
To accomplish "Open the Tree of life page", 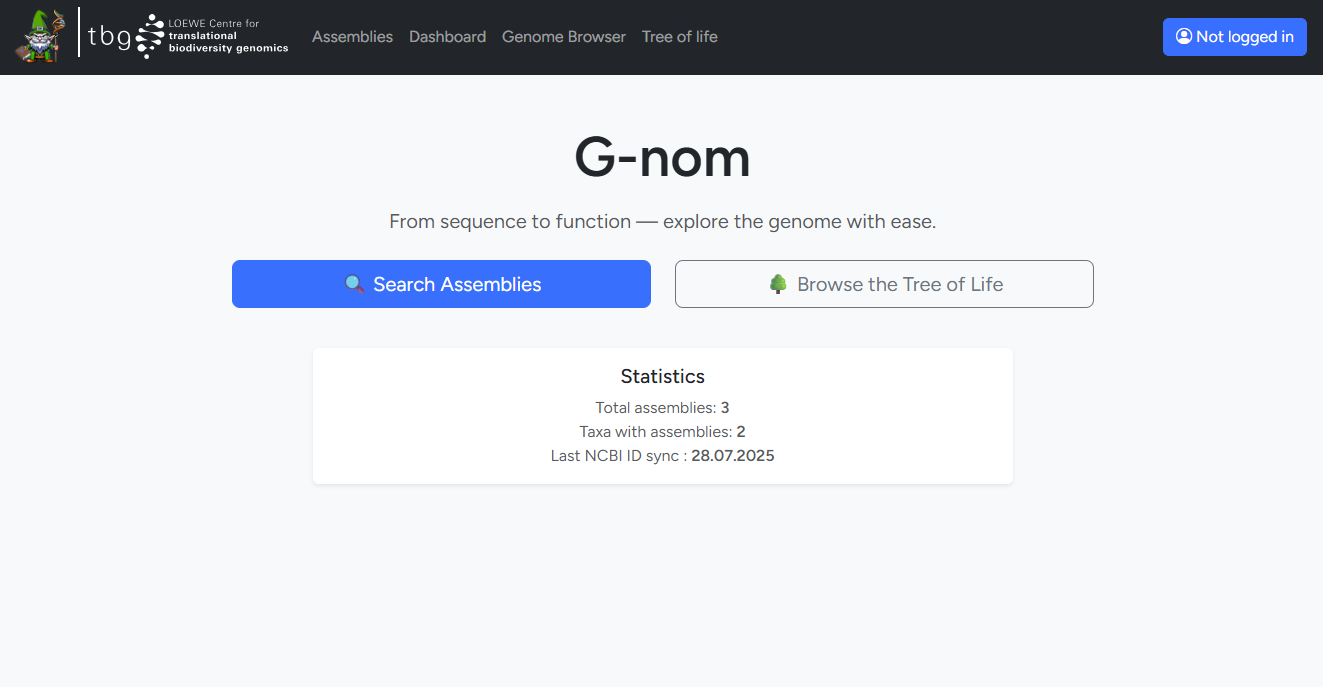I will point(679,36).
